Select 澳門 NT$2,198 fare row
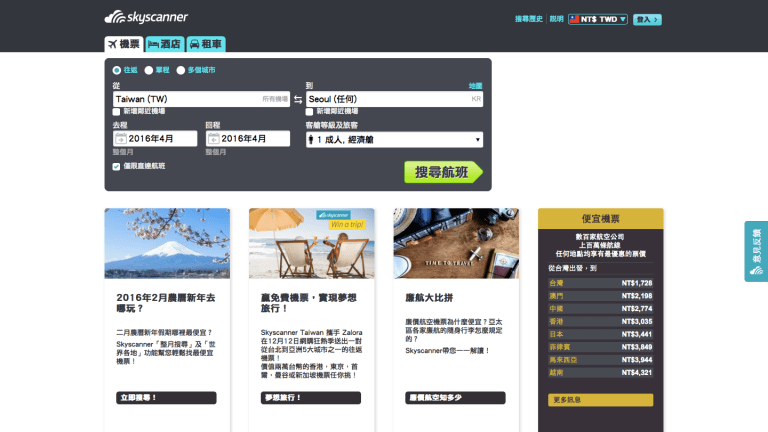Screen dimensions: 768x432 point(600,296)
